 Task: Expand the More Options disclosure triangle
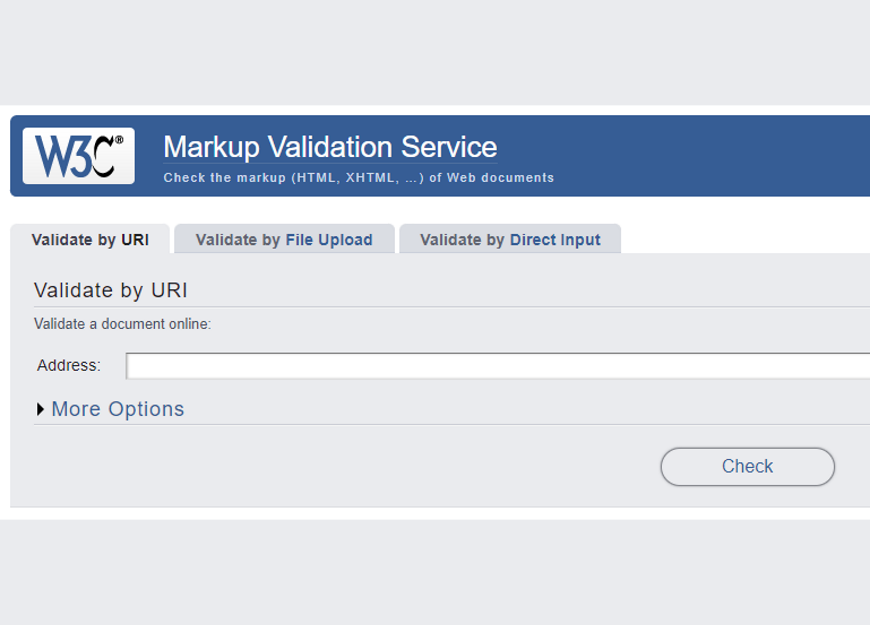coord(40,409)
